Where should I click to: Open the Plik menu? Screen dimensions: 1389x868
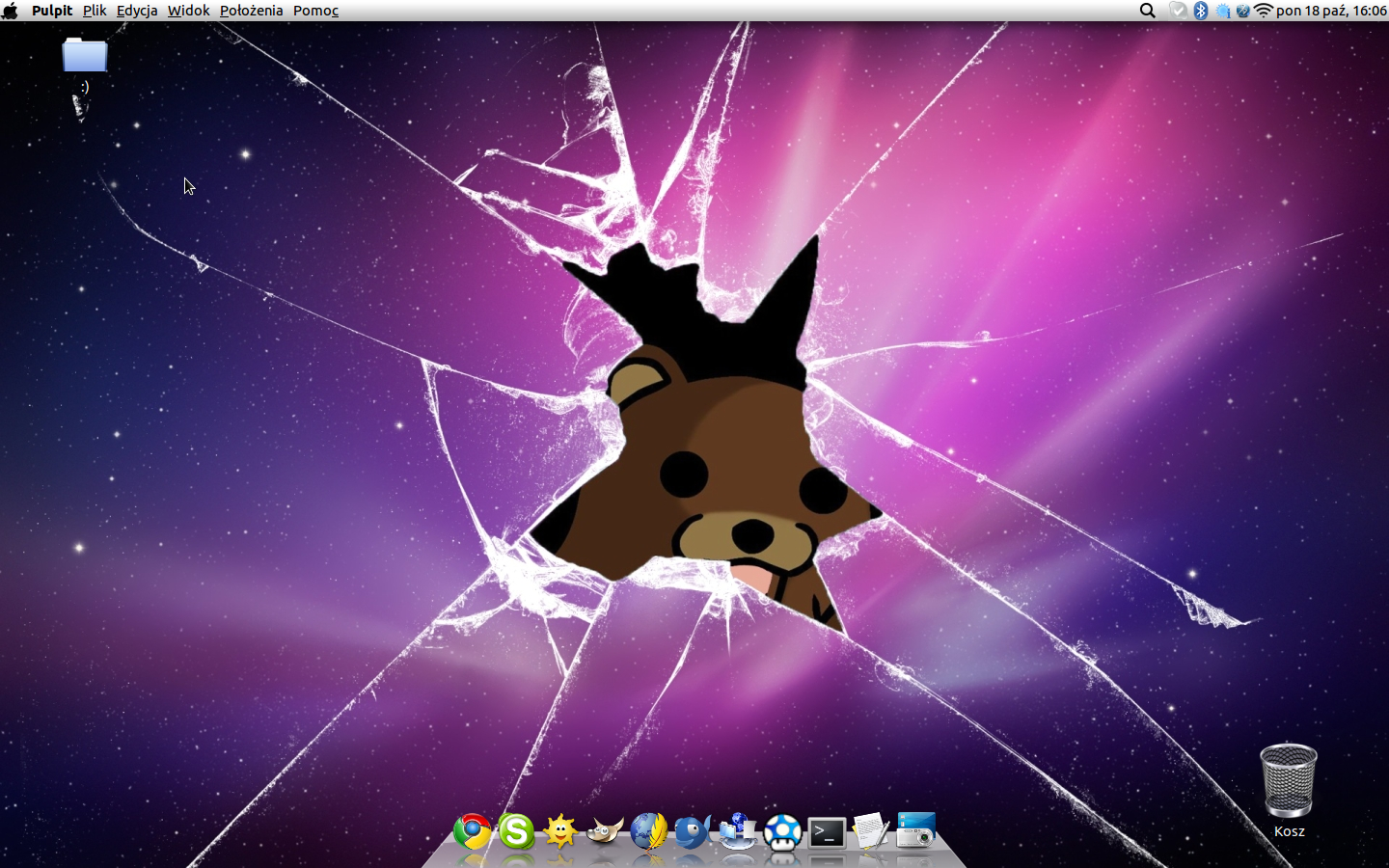(95, 11)
